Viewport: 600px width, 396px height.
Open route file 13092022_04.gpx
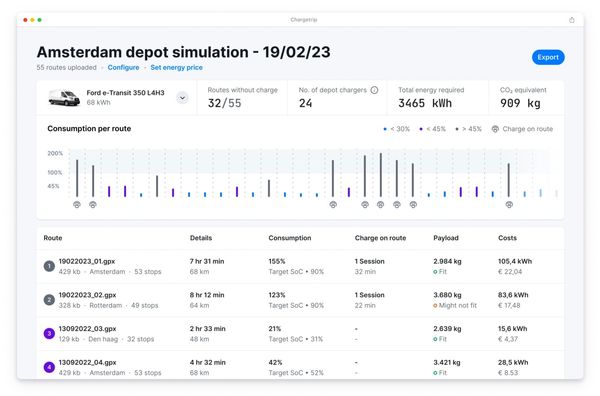tap(87, 362)
